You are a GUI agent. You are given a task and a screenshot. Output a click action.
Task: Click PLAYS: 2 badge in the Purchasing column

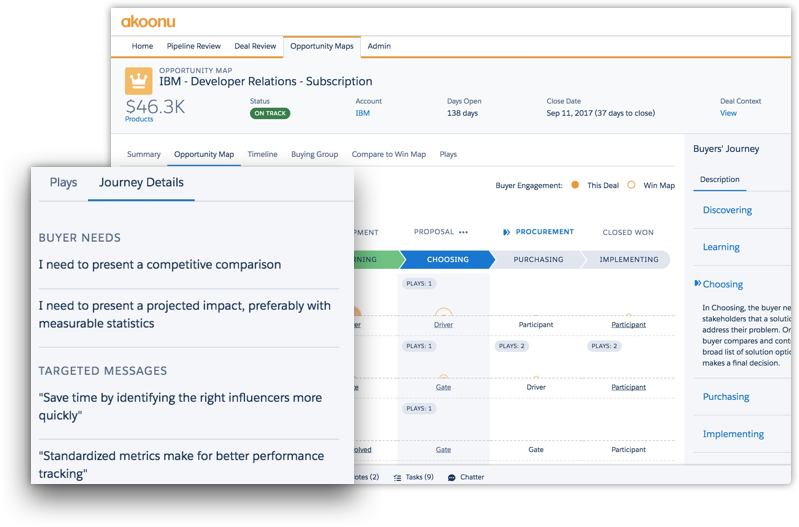[511, 346]
